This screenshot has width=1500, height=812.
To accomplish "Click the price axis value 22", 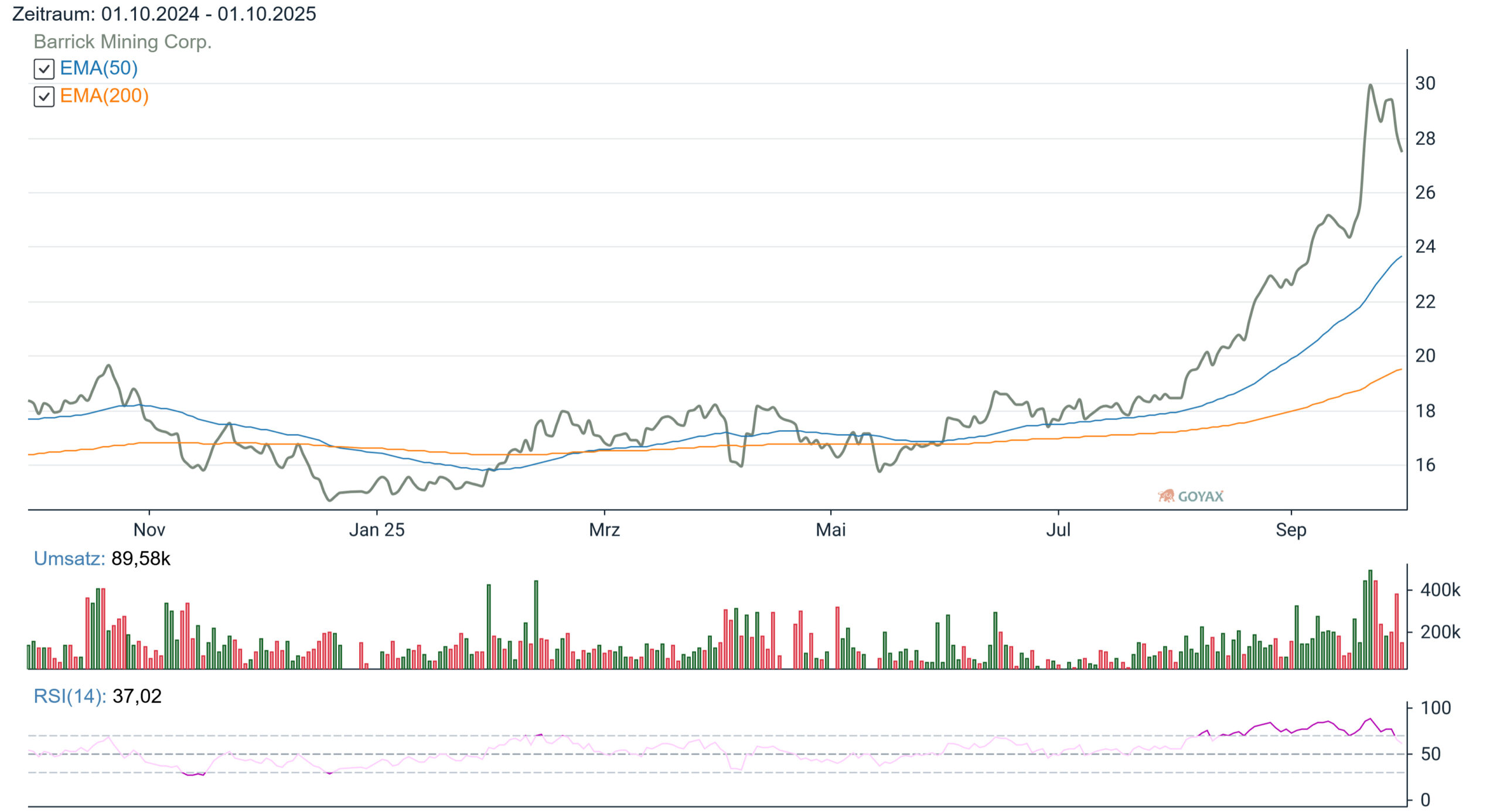I will [x=1425, y=301].
